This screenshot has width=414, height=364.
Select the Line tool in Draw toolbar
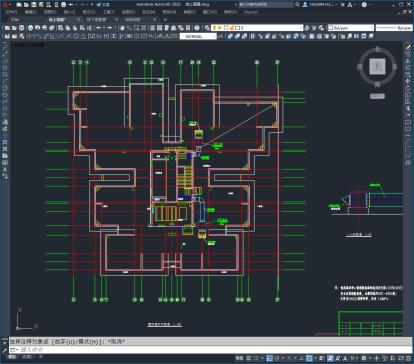5,48
